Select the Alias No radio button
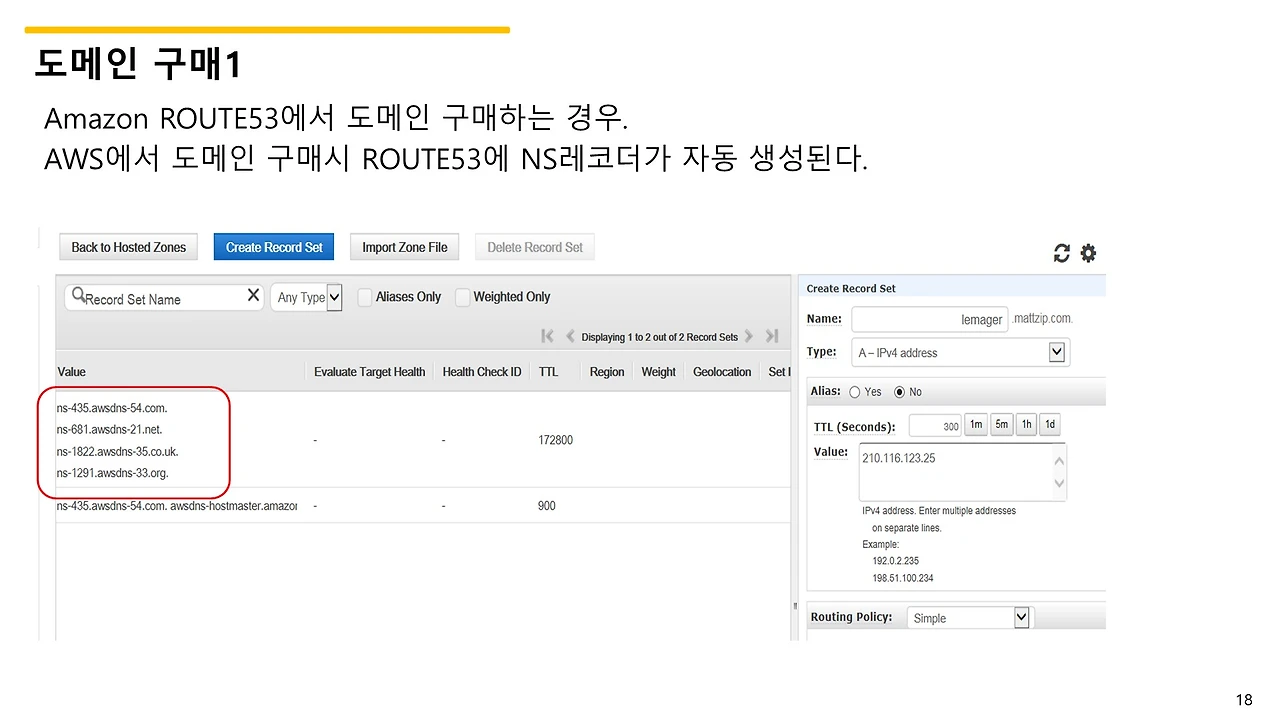The height and width of the screenshot is (720, 1280). coord(899,392)
